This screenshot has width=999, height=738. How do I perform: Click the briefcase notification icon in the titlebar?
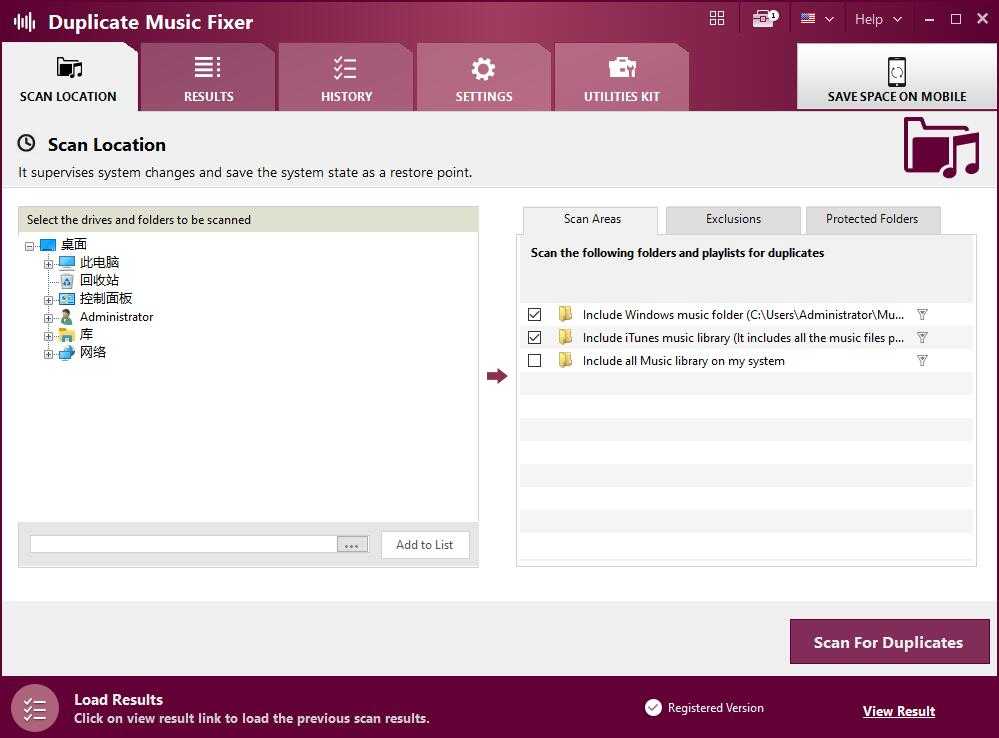coord(762,18)
